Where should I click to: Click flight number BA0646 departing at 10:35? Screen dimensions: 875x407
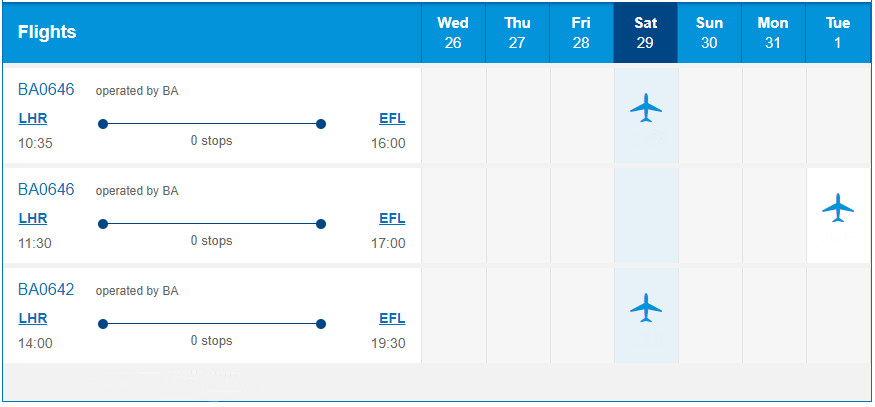46,90
